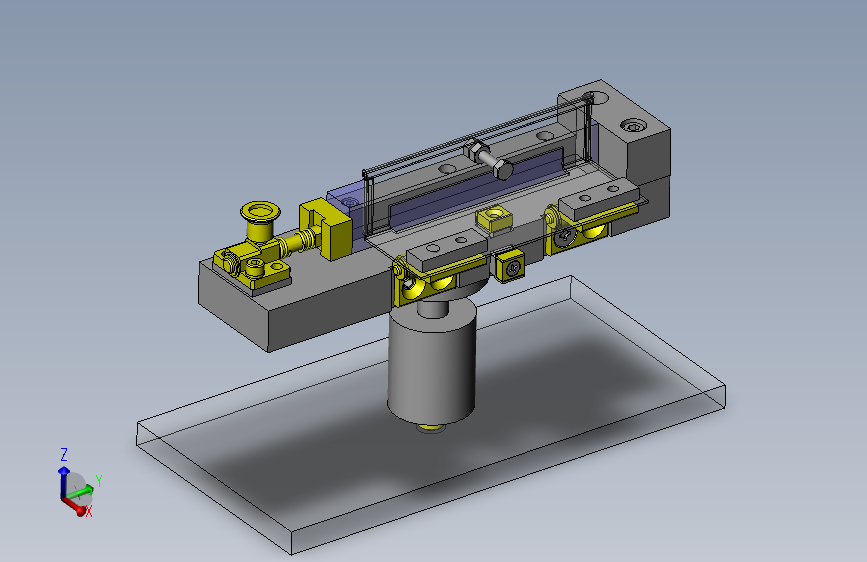
Task: Pick the silver hex bolt on top of the assembly
Action: 489,159
